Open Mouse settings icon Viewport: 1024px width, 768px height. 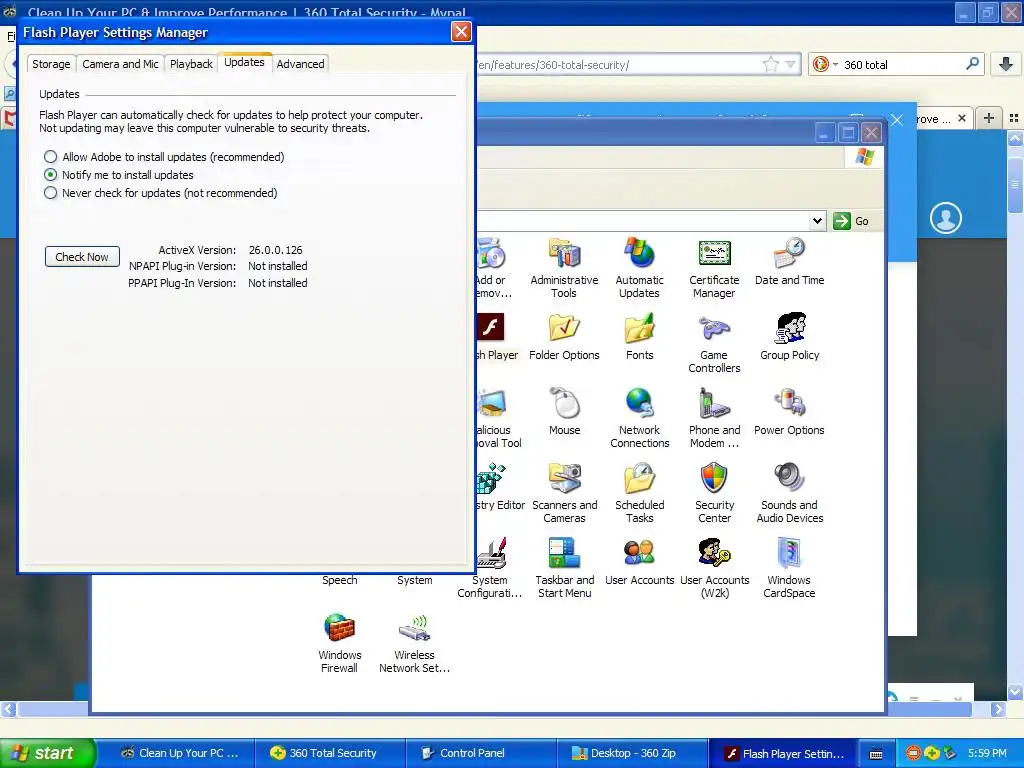[x=564, y=411]
